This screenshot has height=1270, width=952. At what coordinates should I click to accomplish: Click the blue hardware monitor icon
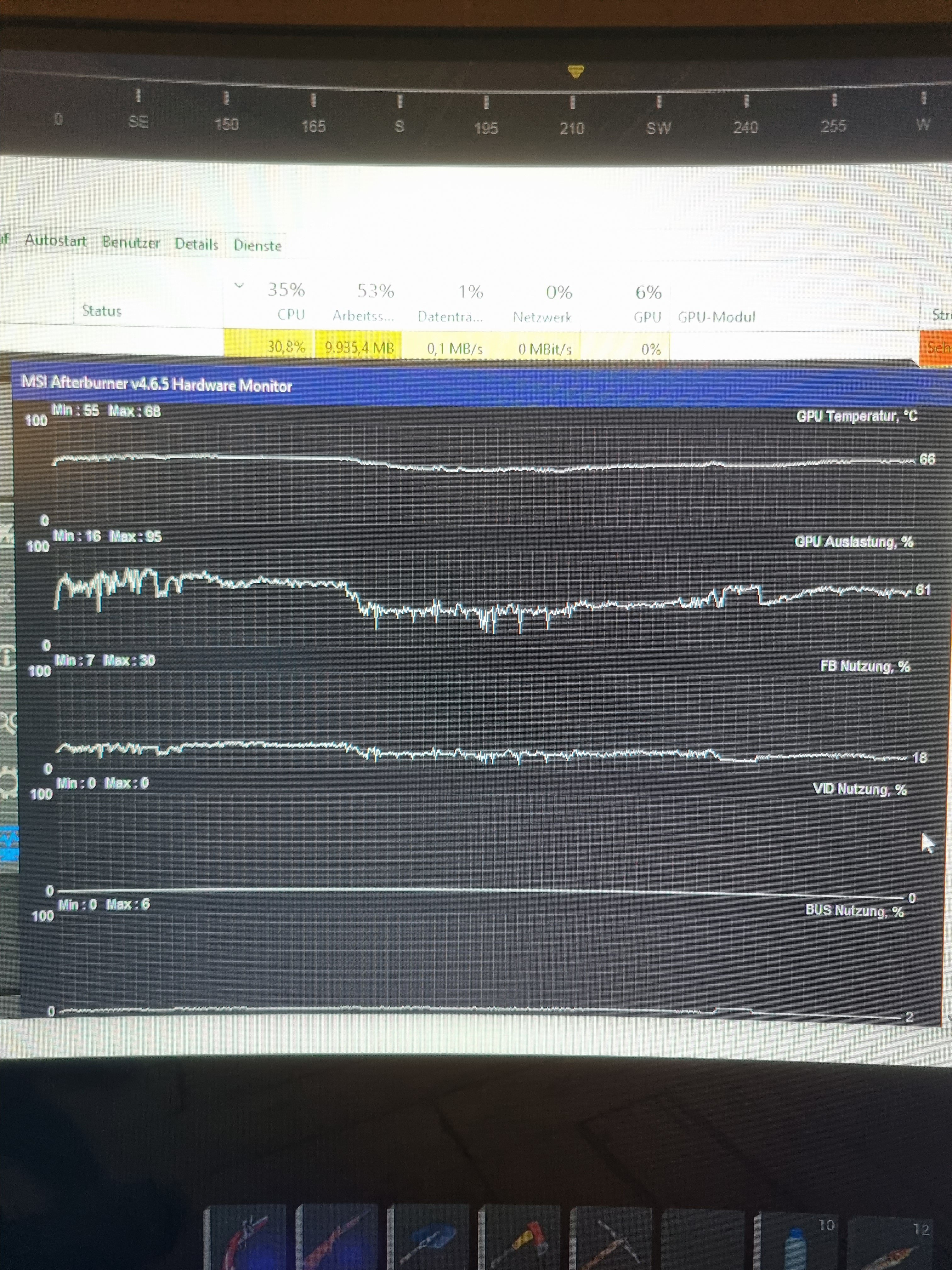click(9, 844)
